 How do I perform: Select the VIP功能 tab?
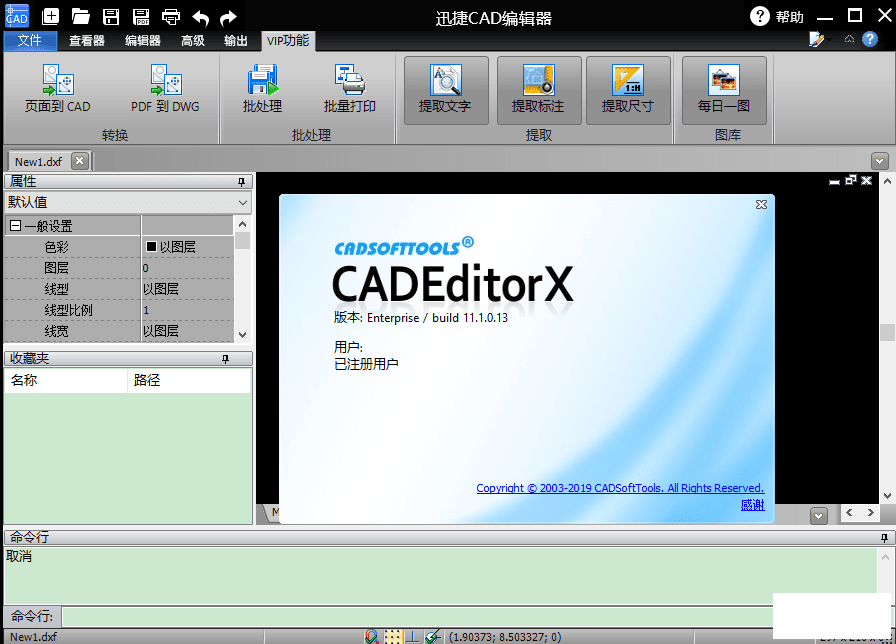pos(288,41)
